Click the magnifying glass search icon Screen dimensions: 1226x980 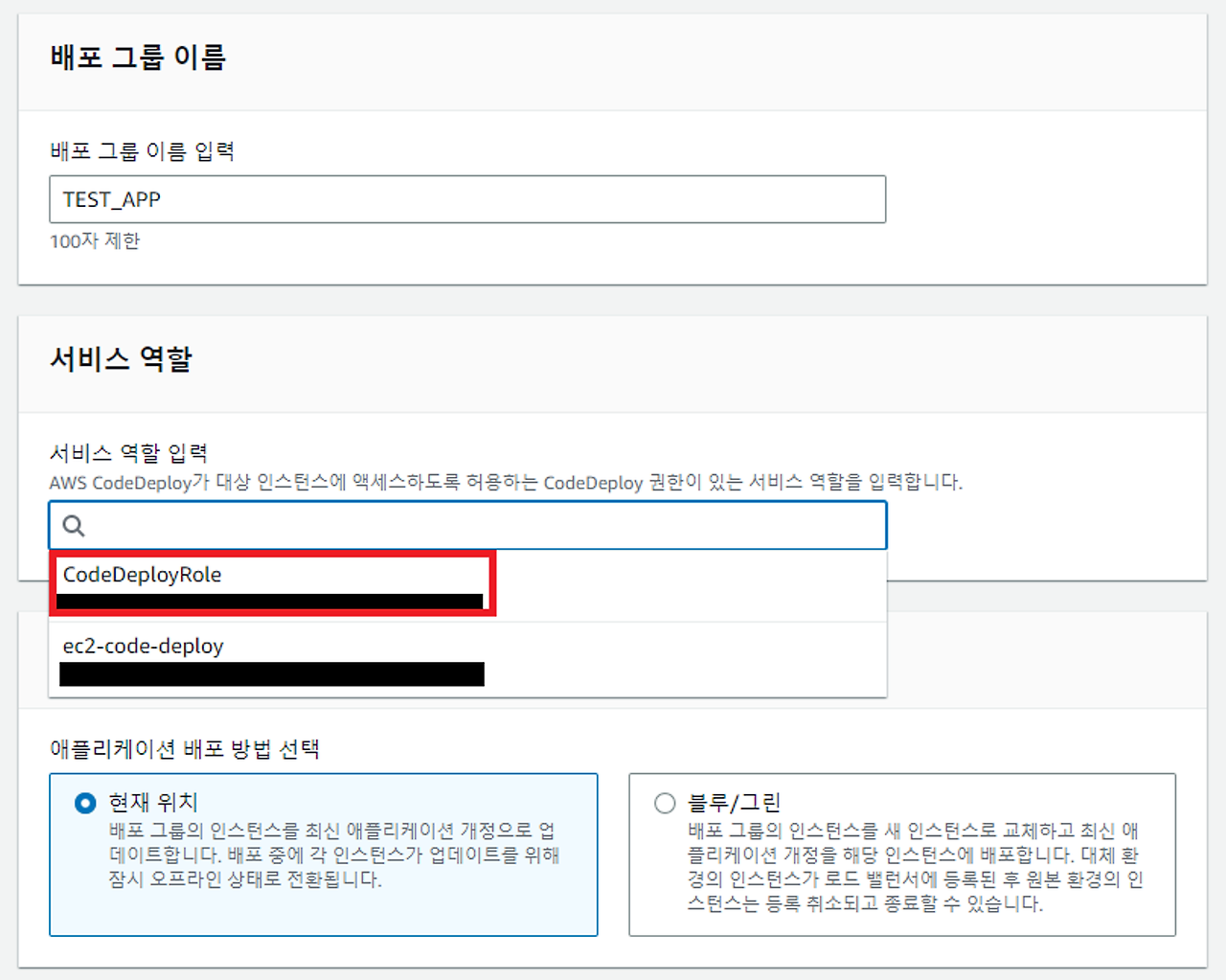[72, 525]
